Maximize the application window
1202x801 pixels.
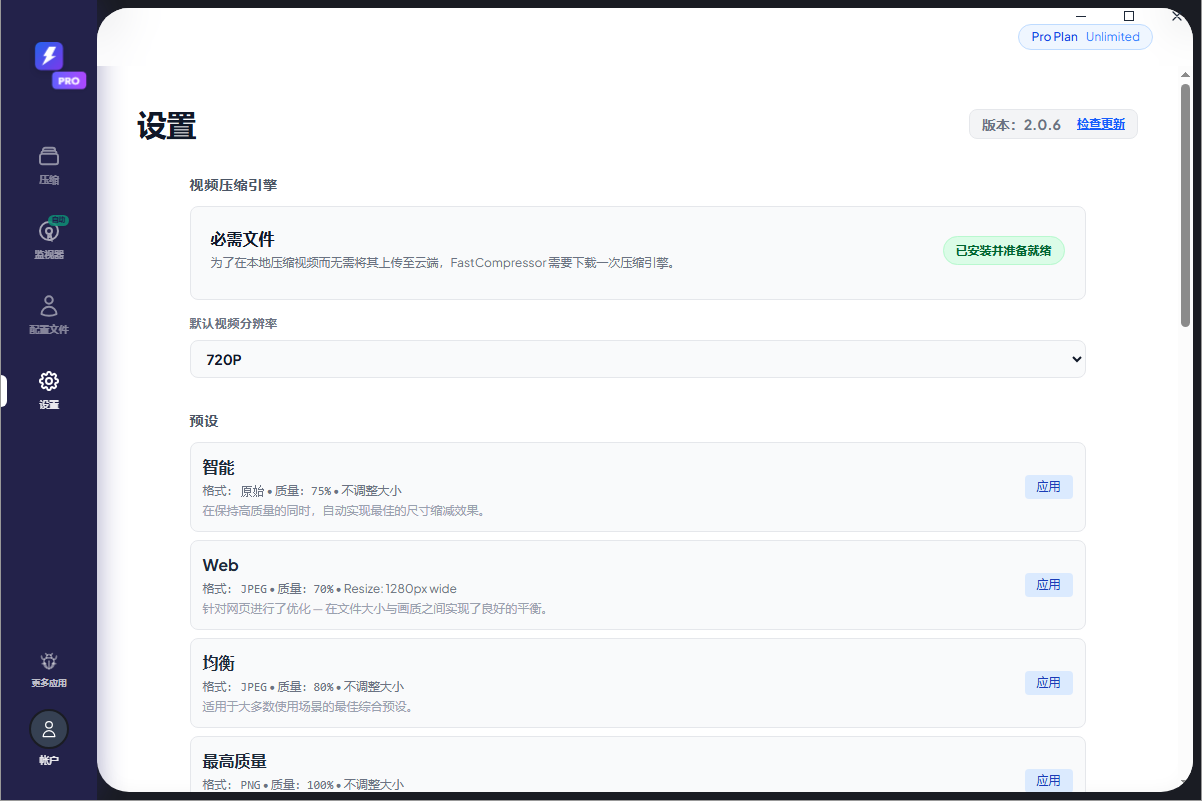1129,15
